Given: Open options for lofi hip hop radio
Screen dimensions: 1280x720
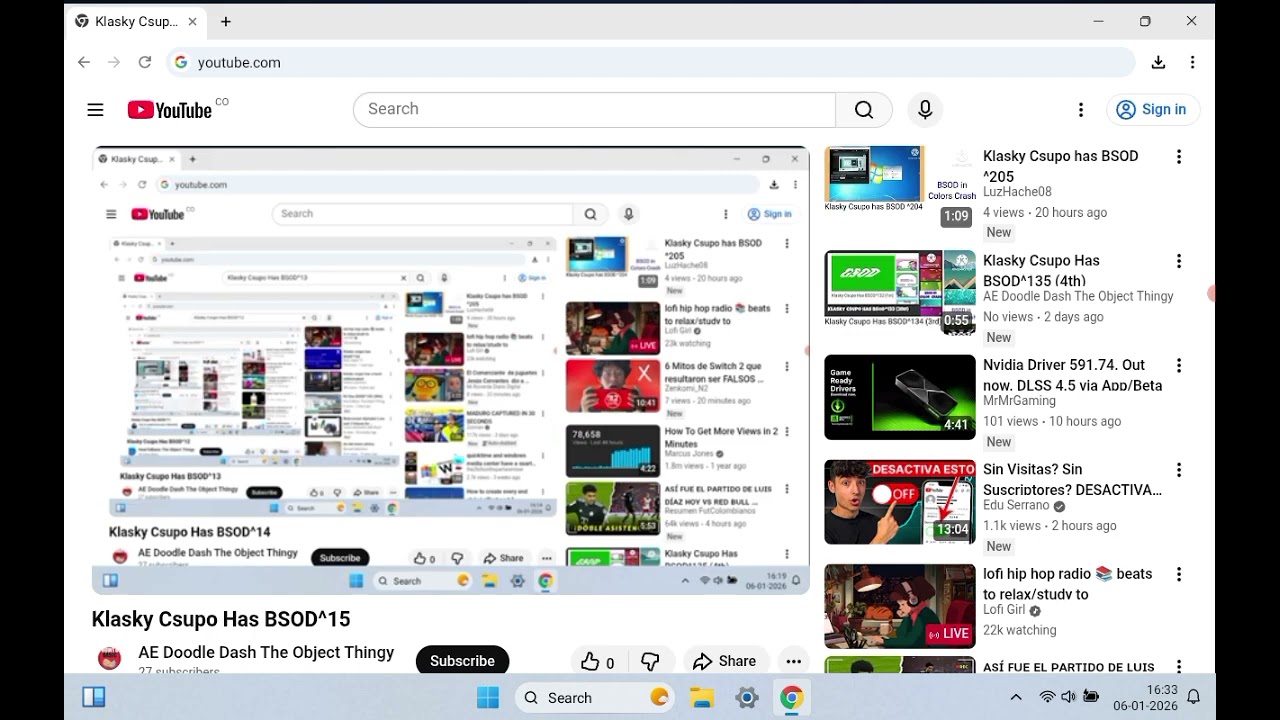Looking at the screenshot, I should point(1179,574).
